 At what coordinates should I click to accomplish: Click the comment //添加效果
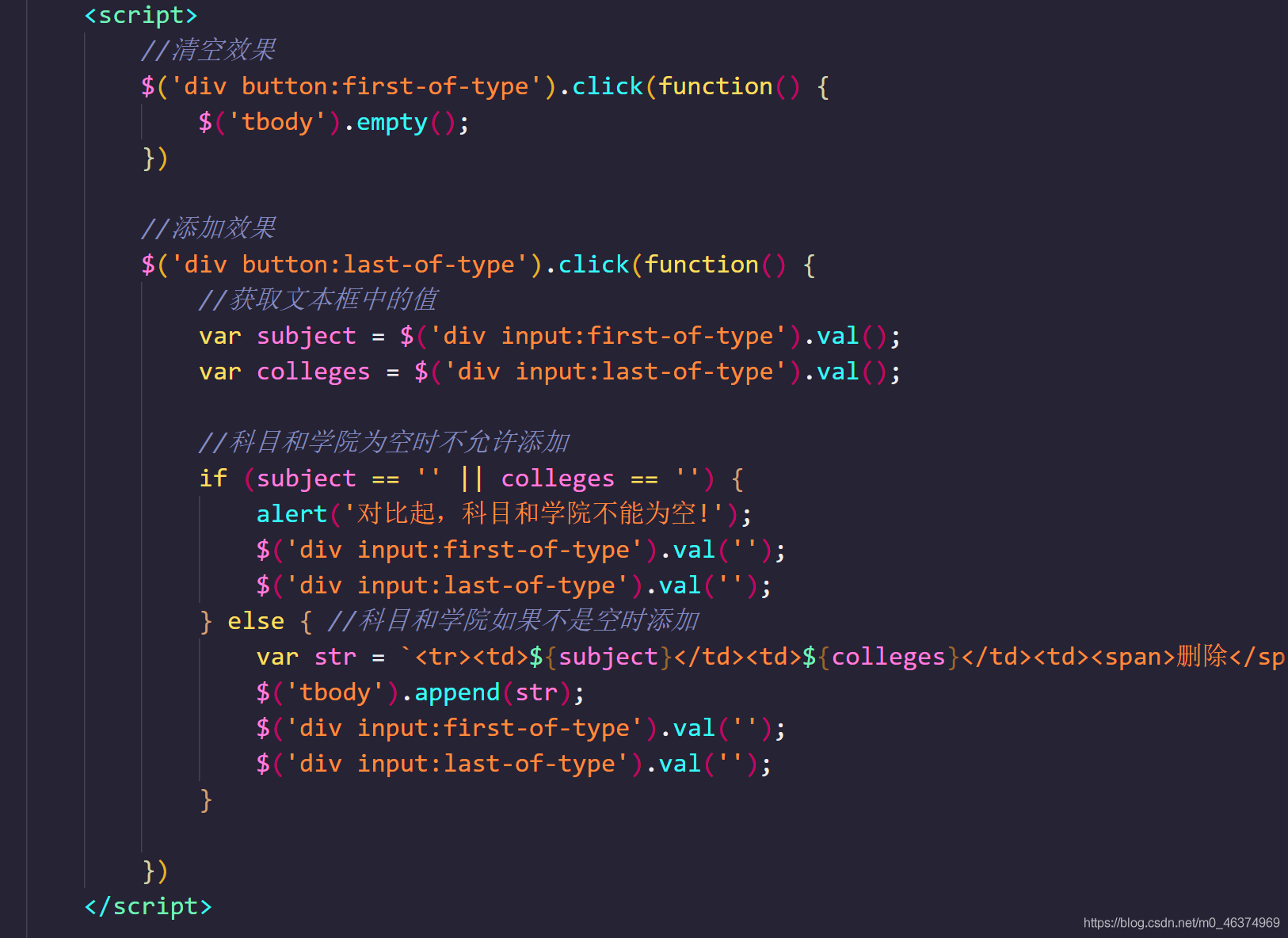coord(208,228)
